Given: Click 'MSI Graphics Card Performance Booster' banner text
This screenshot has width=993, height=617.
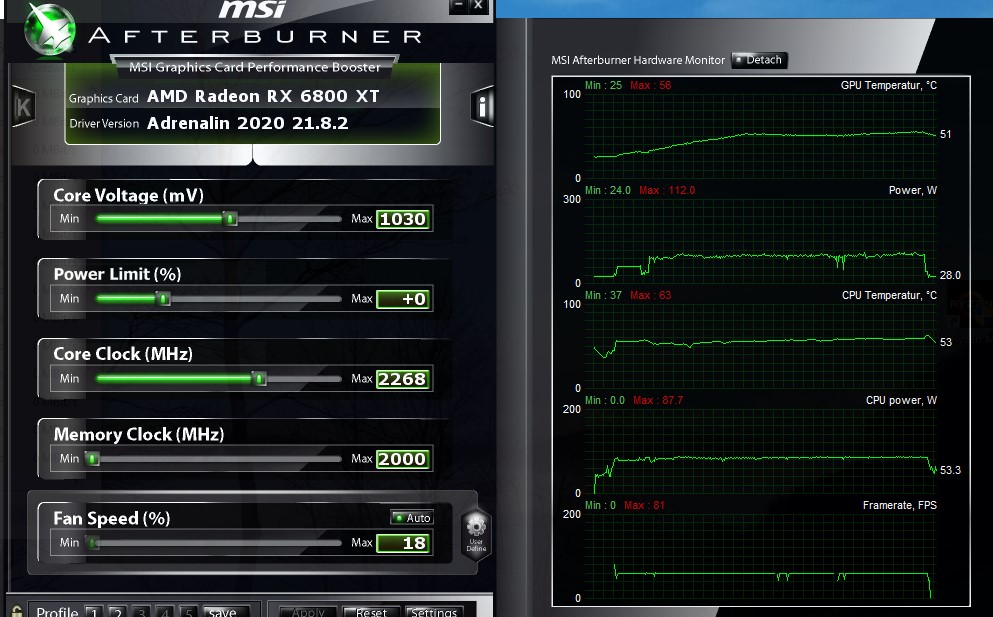Looking at the screenshot, I should tap(255, 67).
